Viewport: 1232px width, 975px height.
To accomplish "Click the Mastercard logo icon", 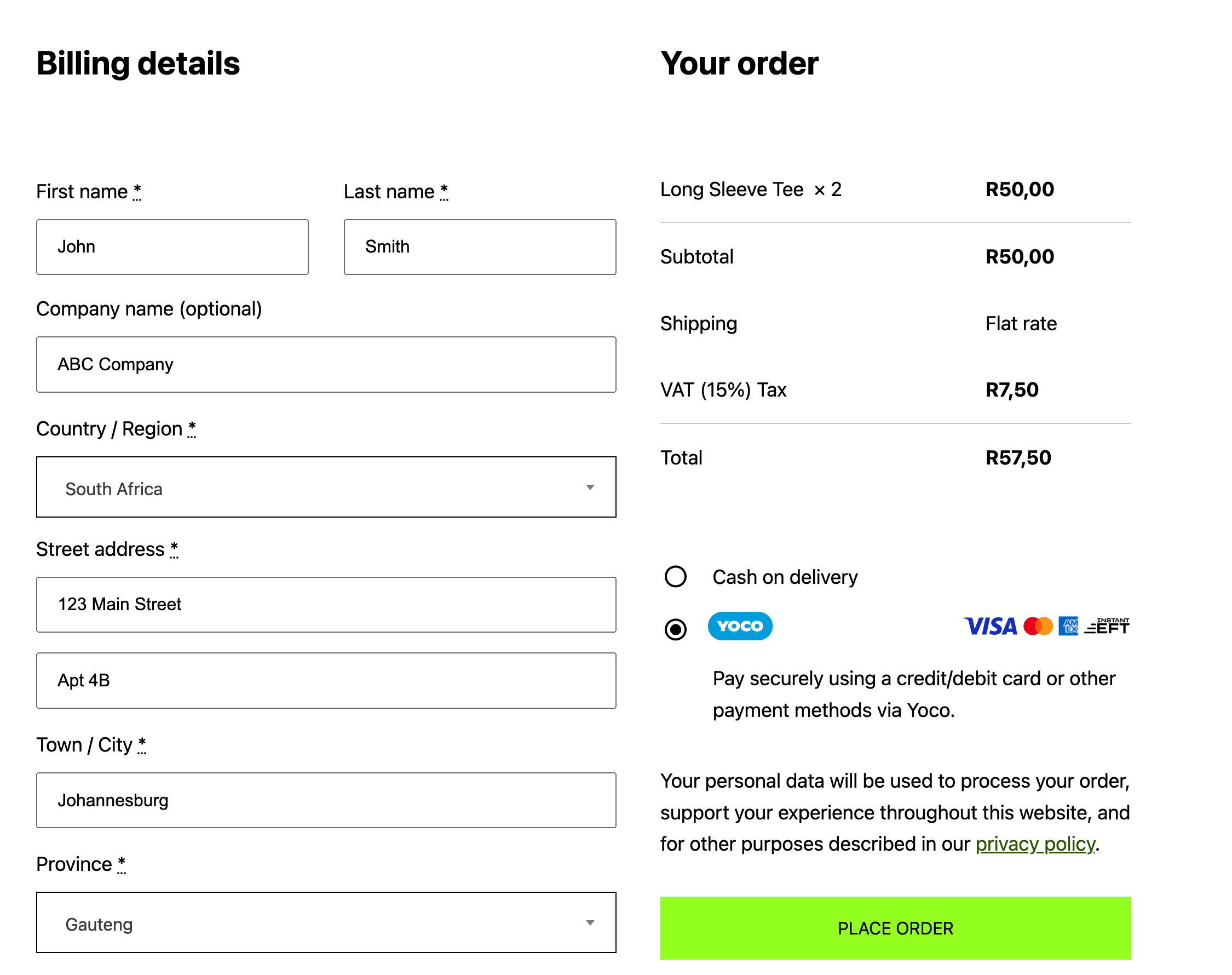I will point(1038,626).
